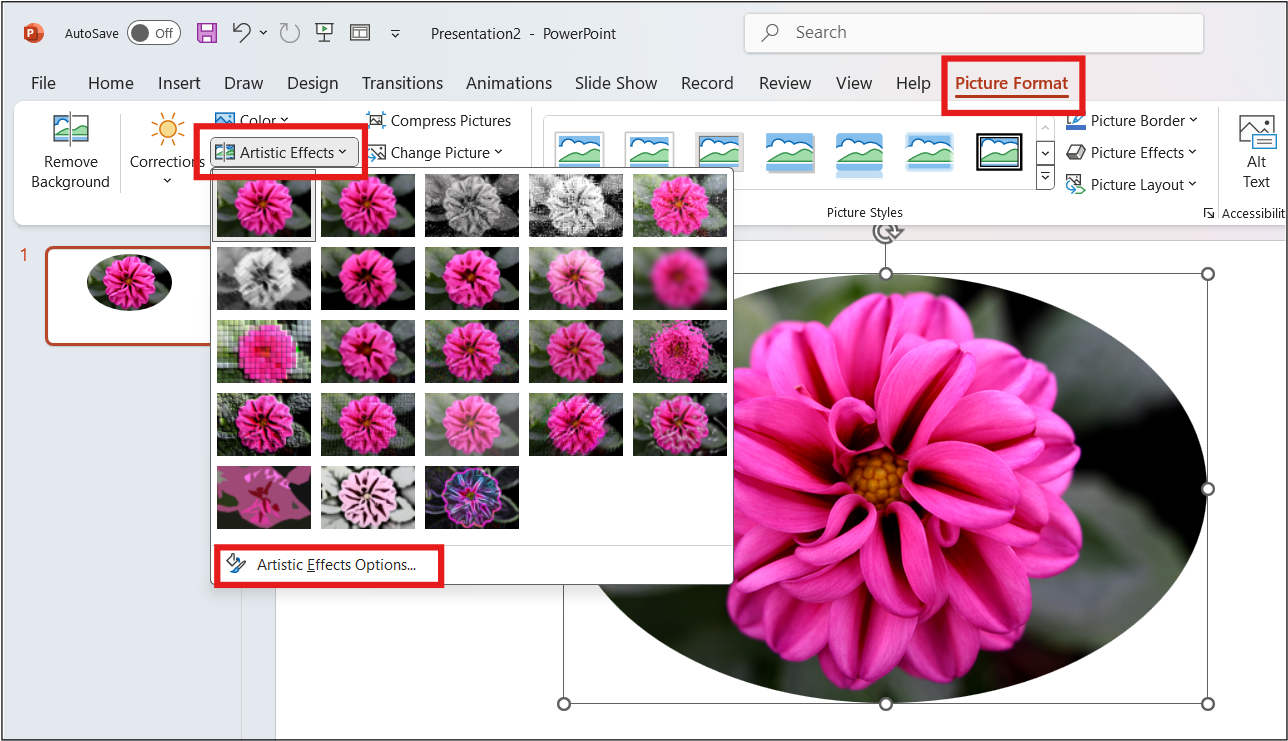Open the Review tab
This screenshot has width=1288, height=741.
tap(785, 83)
